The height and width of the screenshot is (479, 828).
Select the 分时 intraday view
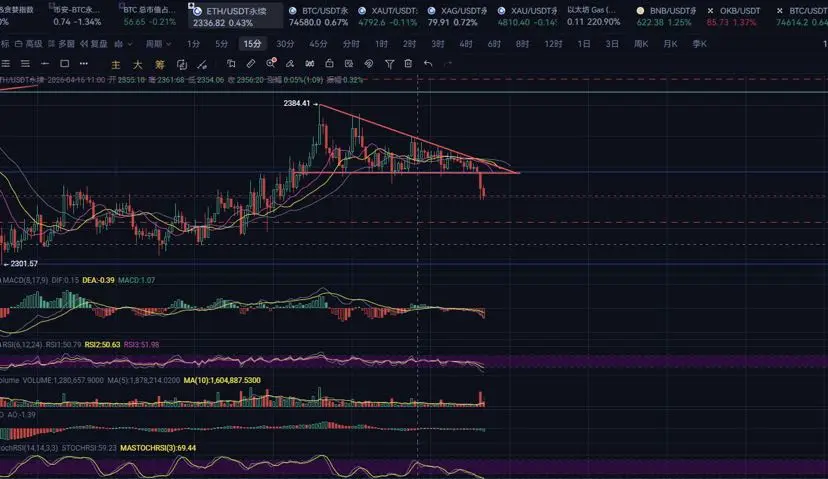[351, 44]
